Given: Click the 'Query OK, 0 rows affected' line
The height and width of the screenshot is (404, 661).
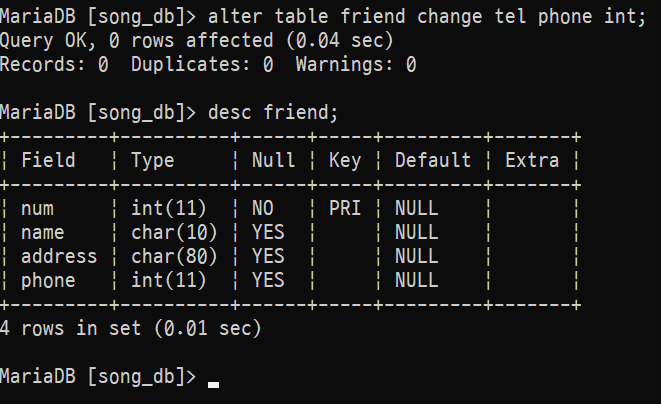Looking at the screenshot, I should [x=197, y=41].
